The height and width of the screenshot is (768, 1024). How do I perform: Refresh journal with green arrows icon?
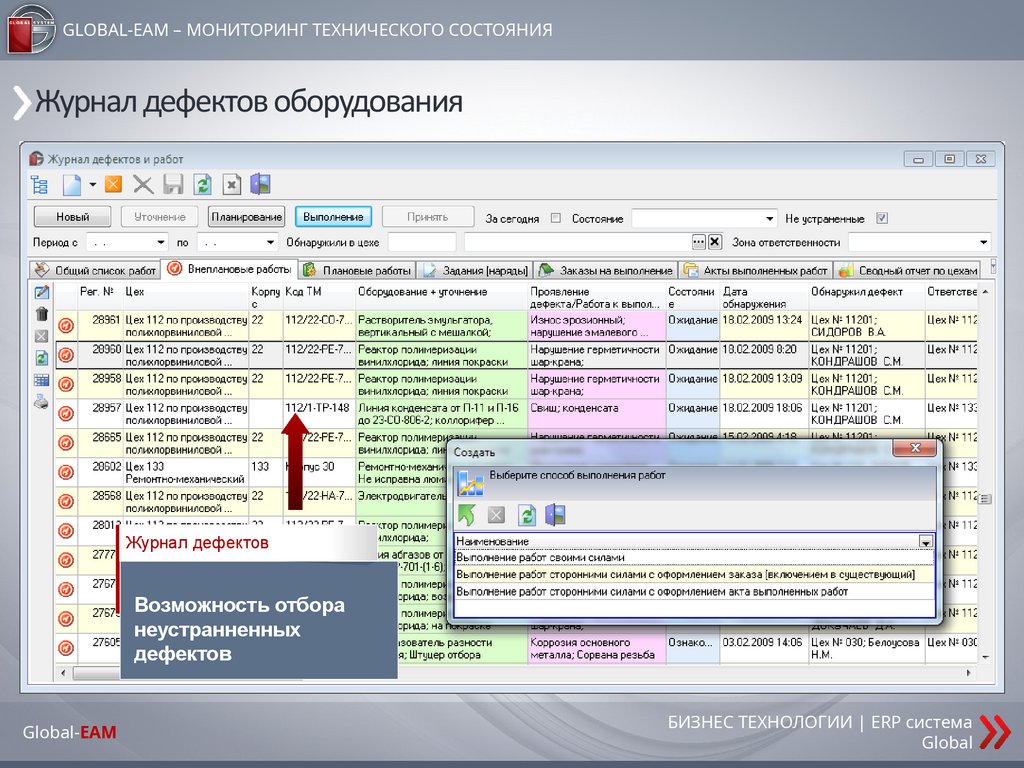[x=202, y=185]
